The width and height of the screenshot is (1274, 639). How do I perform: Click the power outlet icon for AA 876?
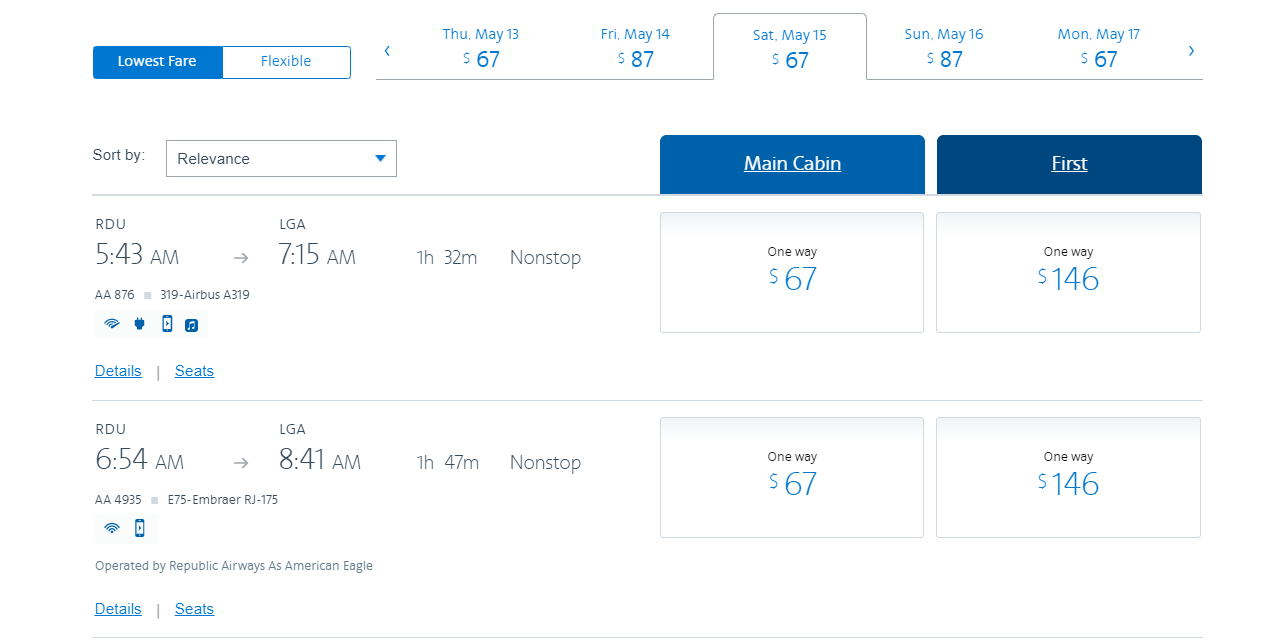(x=139, y=324)
